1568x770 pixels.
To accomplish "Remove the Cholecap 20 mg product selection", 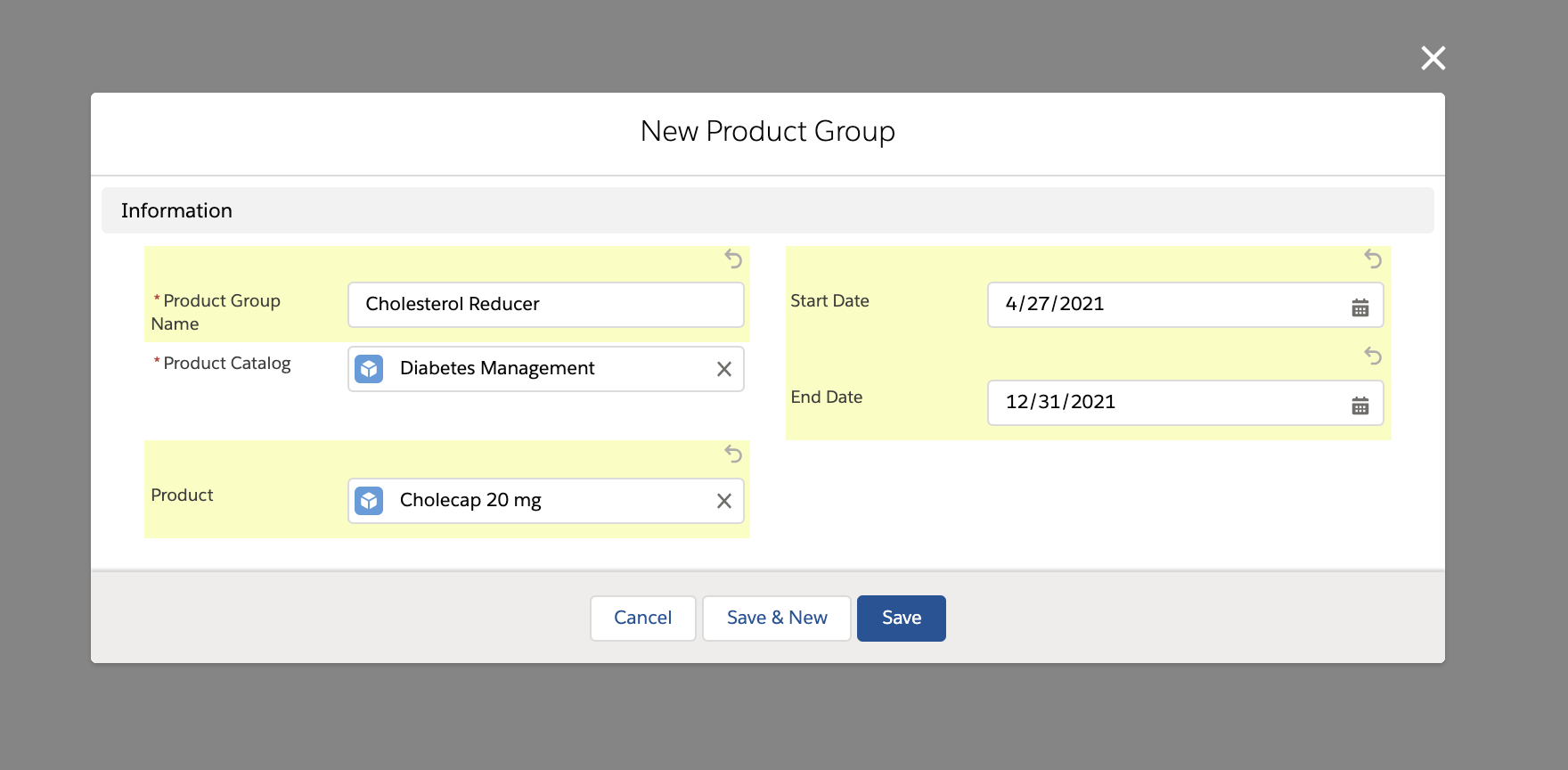I will (724, 501).
